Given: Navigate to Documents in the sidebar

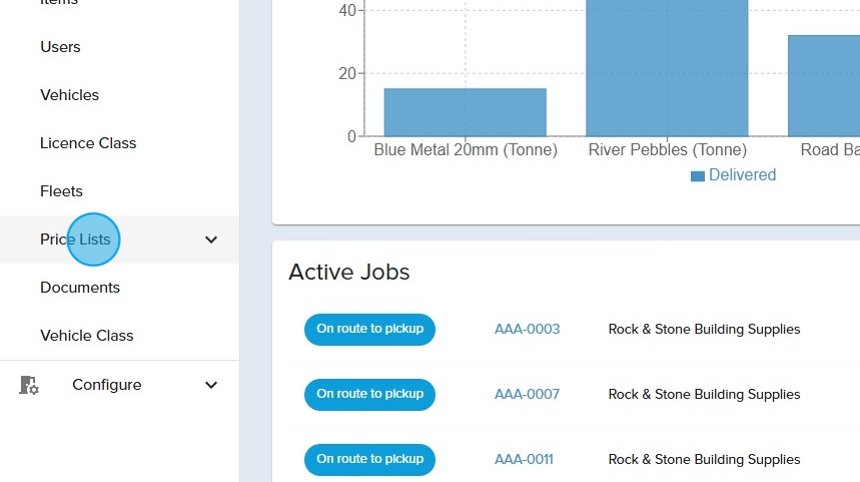Looking at the screenshot, I should 80,287.
